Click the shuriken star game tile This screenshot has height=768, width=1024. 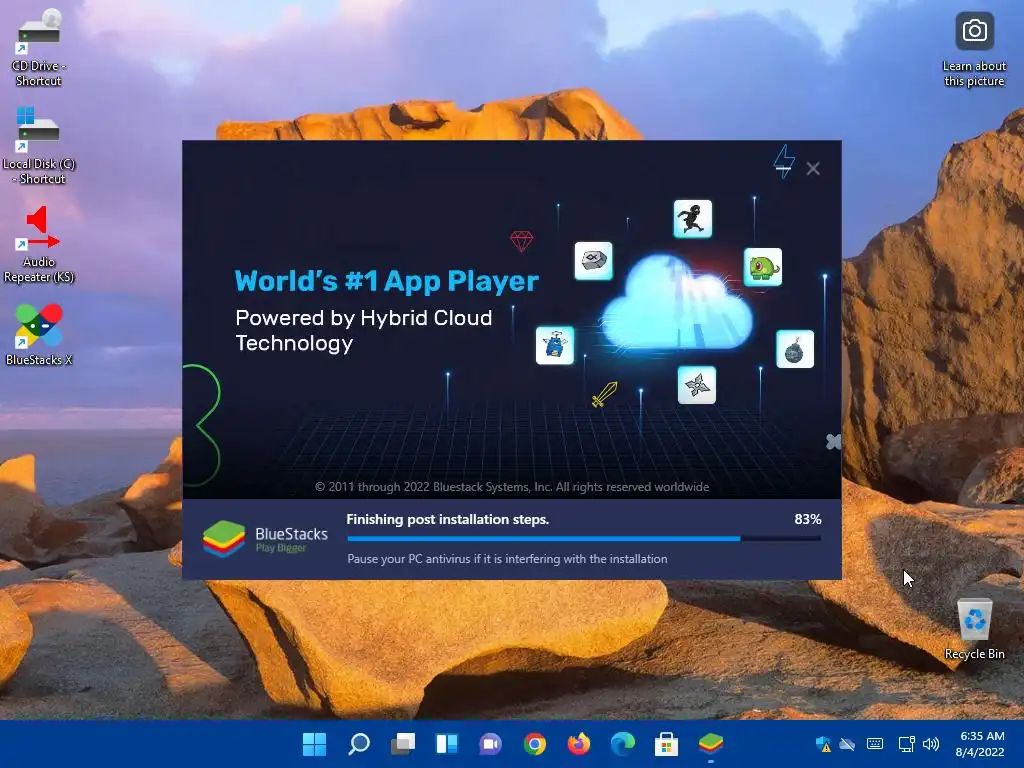pos(697,385)
